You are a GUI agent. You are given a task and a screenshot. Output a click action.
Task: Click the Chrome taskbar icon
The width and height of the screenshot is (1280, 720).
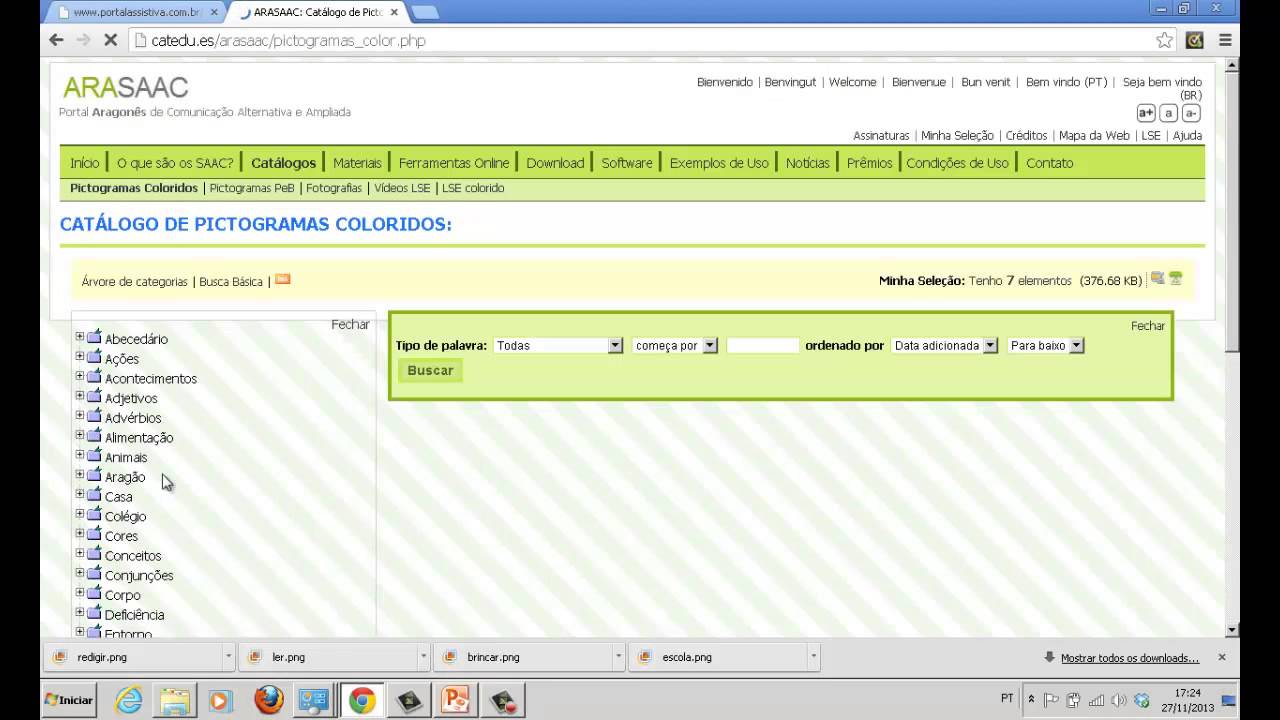click(x=362, y=700)
